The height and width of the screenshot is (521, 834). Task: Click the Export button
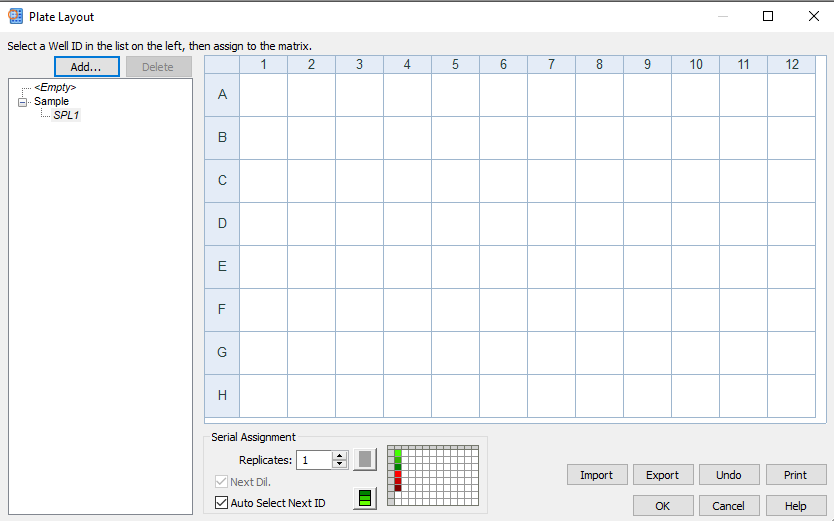pyautogui.click(x=663, y=475)
